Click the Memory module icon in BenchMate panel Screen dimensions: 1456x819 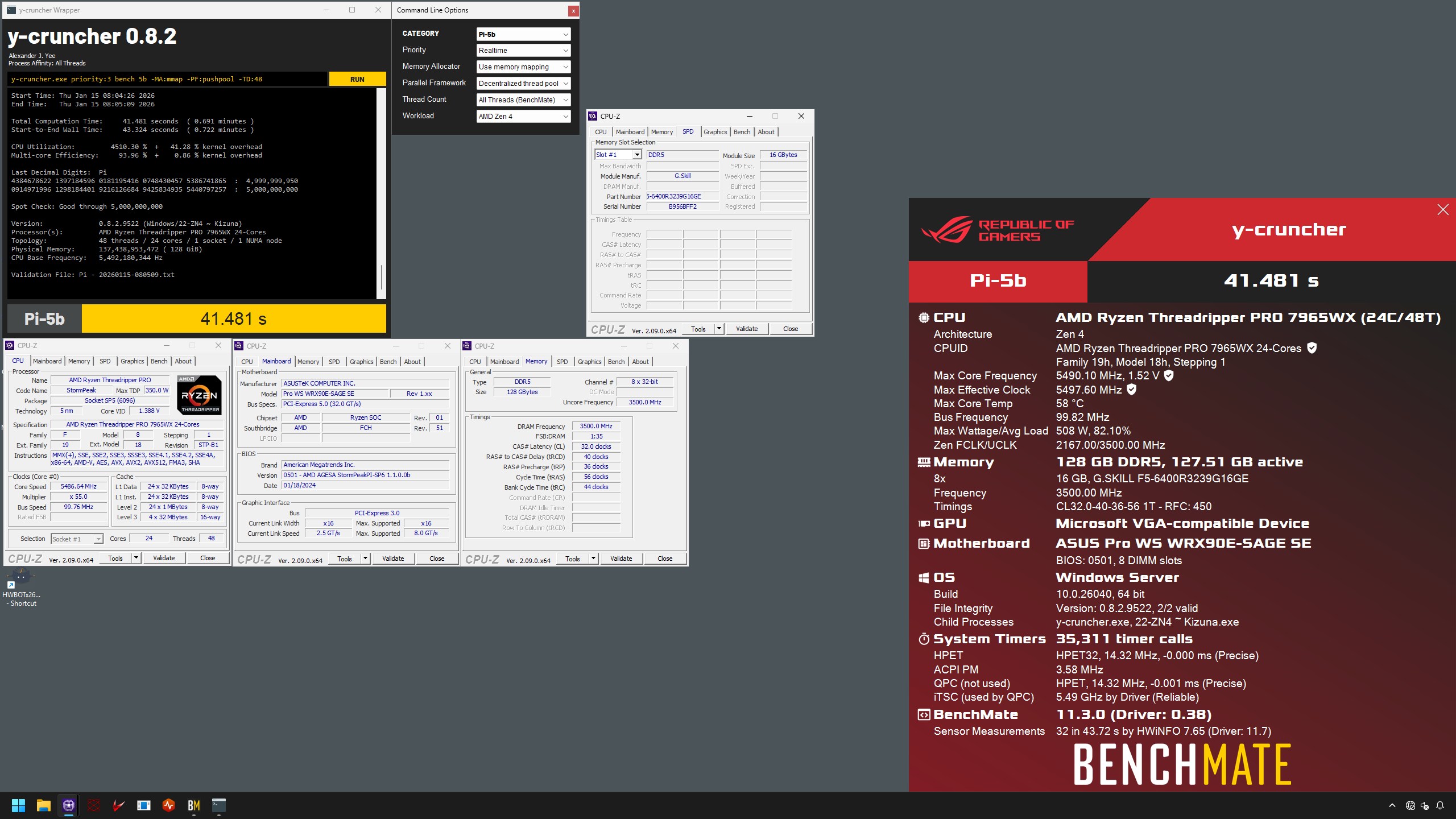pyautogui.click(x=924, y=462)
